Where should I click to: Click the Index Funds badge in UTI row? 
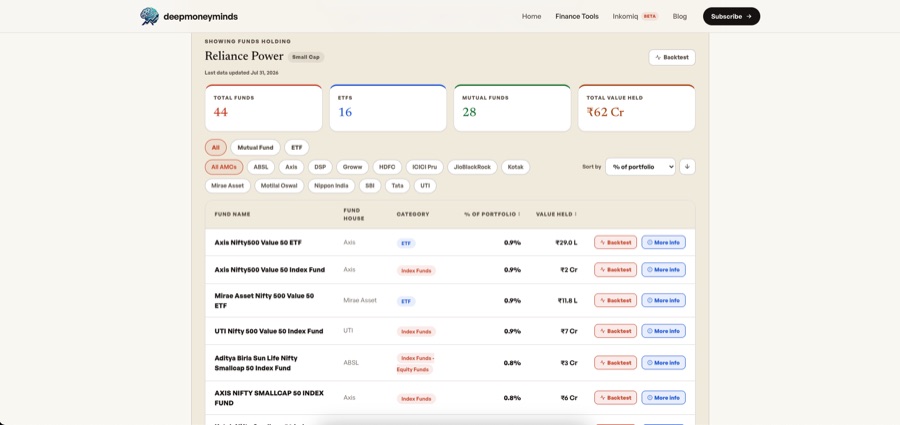(416, 331)
